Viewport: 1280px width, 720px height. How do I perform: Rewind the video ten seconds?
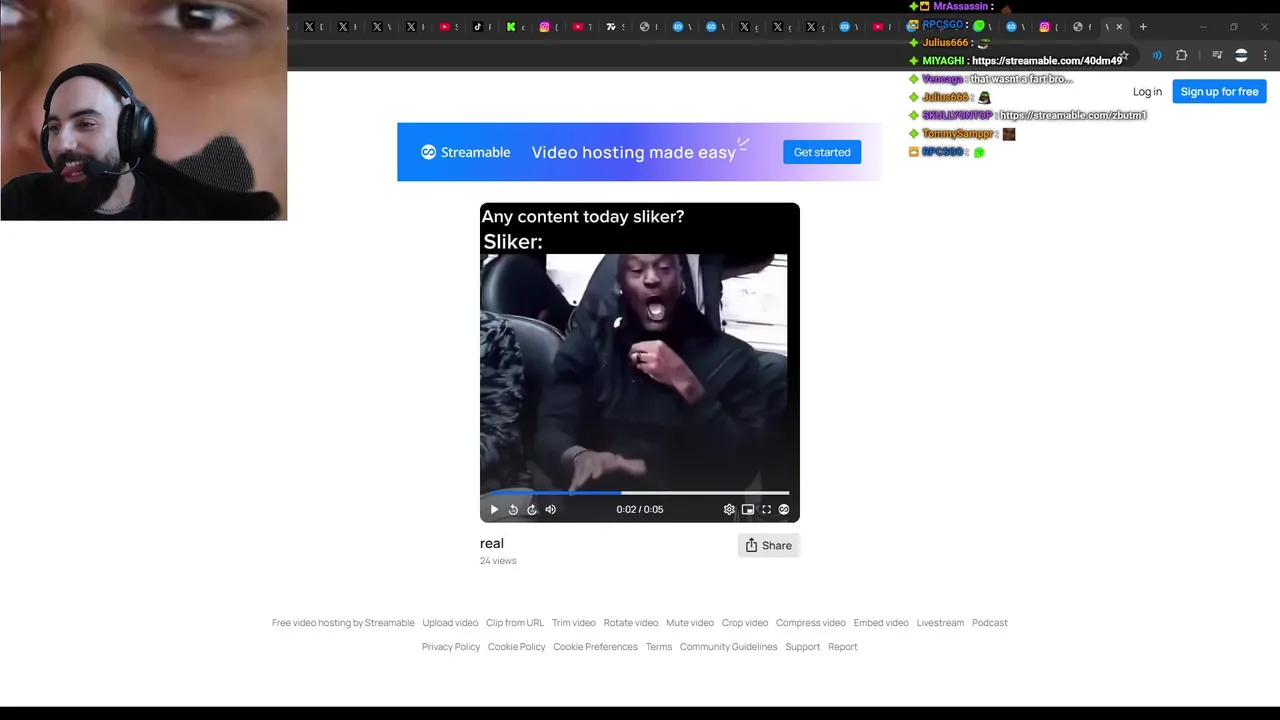(x=513, y=509)
